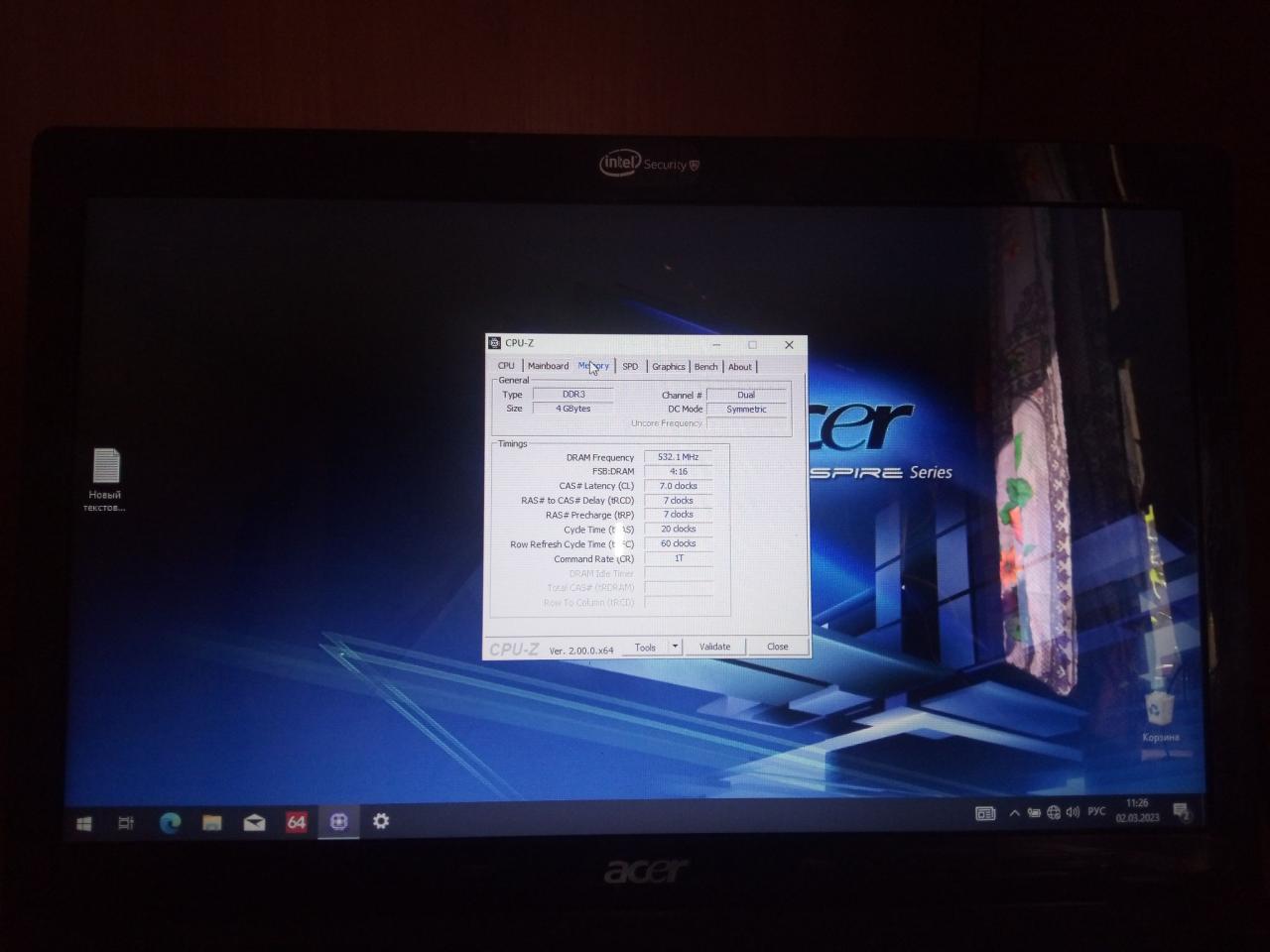1270x952 pixels.
Task: Open the red AIDA64 taskbar icon
Action: pos(297,822)
